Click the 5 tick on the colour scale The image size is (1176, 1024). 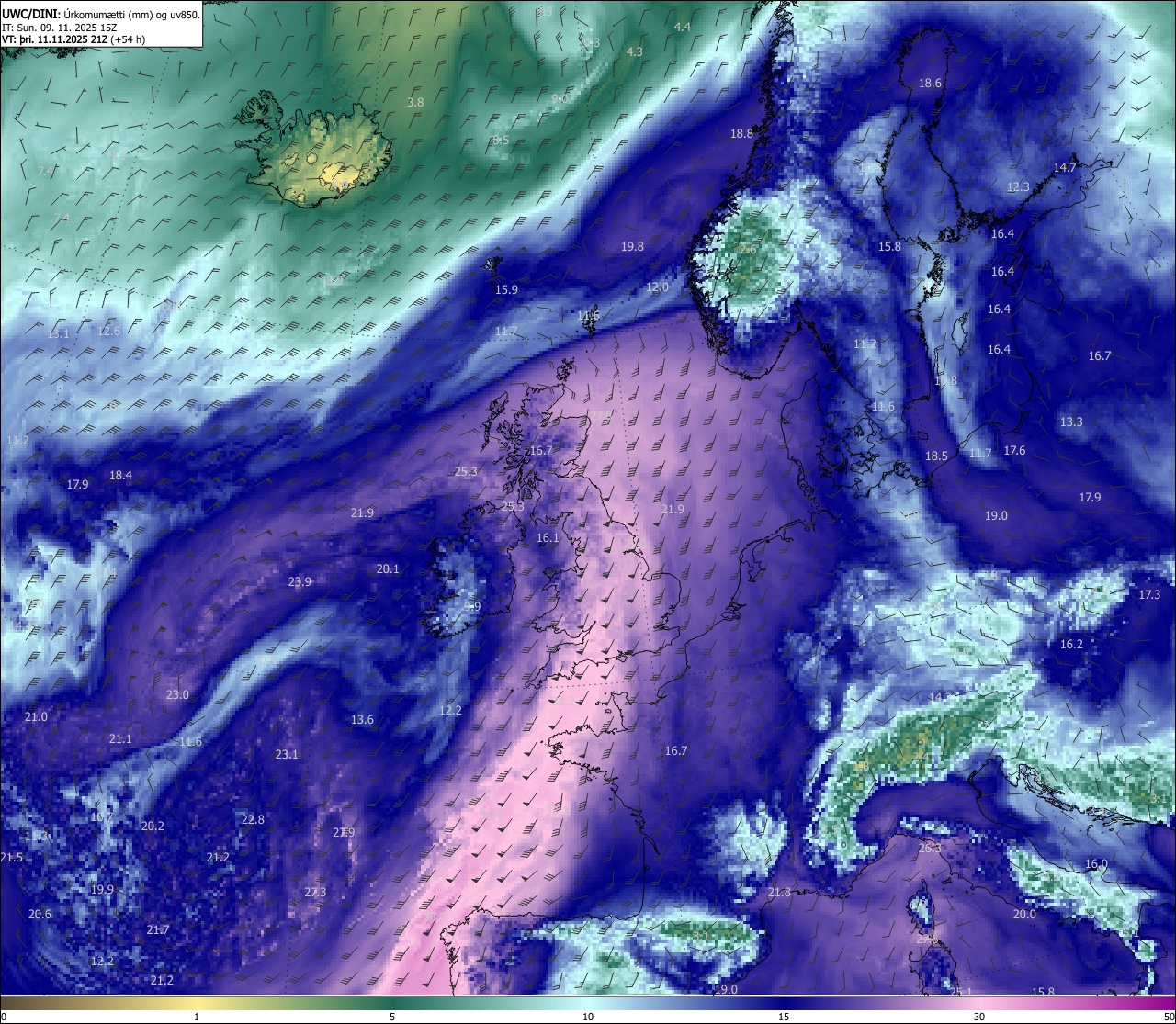pyautogui.click(x=392, y=1017)
